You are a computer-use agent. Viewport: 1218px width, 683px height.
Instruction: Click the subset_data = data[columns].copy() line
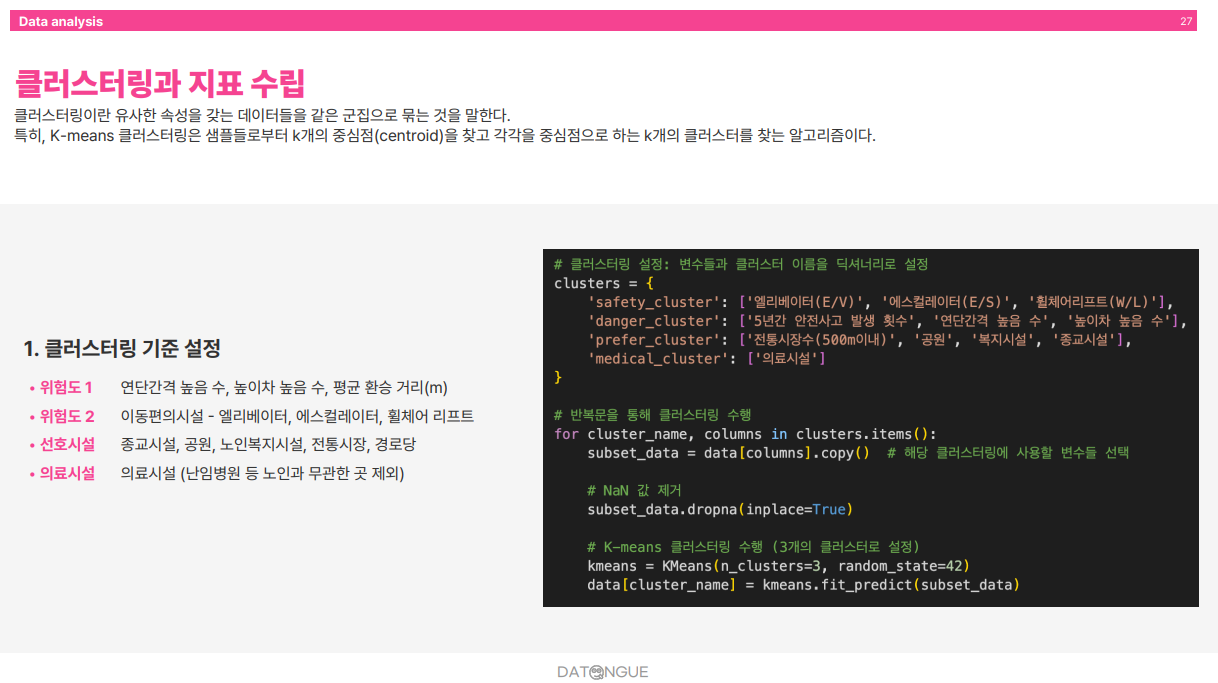(x=728, y=453)
